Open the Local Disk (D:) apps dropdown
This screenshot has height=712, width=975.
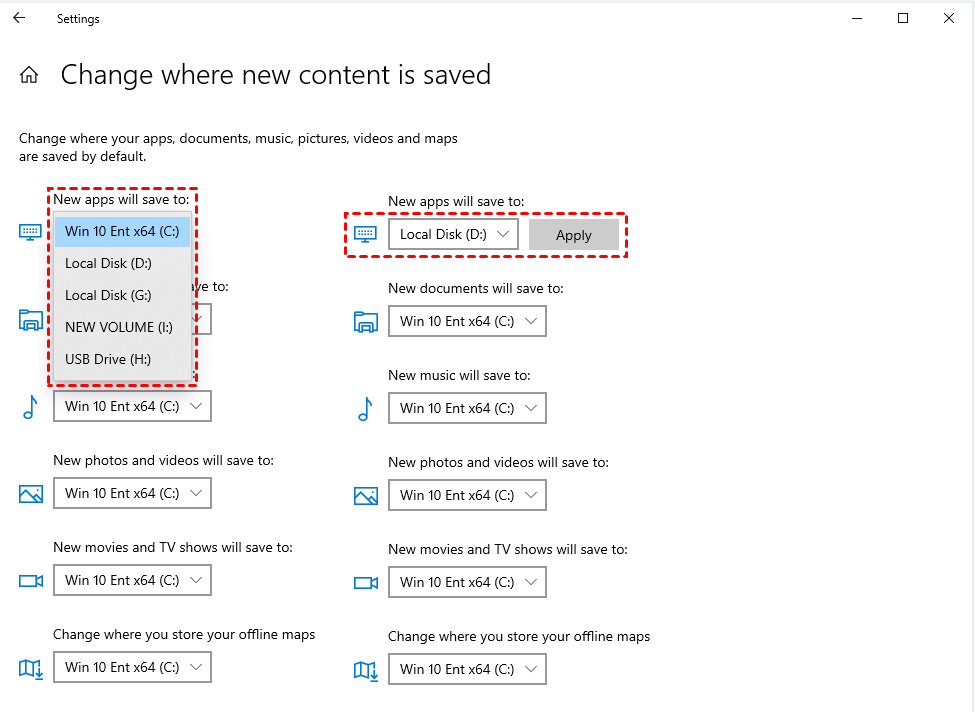[x=454, y=235]
